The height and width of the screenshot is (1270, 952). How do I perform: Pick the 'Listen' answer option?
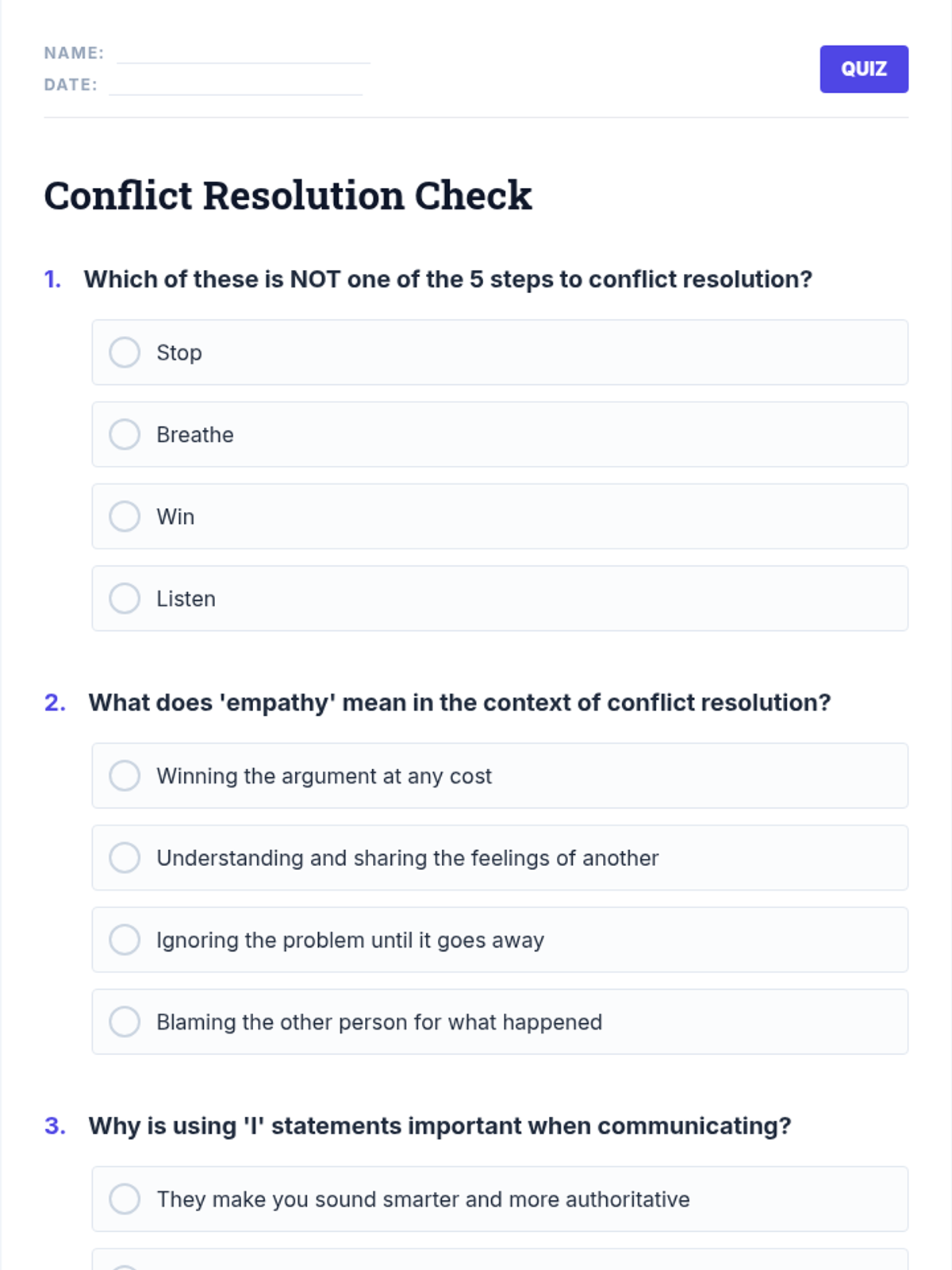pos(125,598)
